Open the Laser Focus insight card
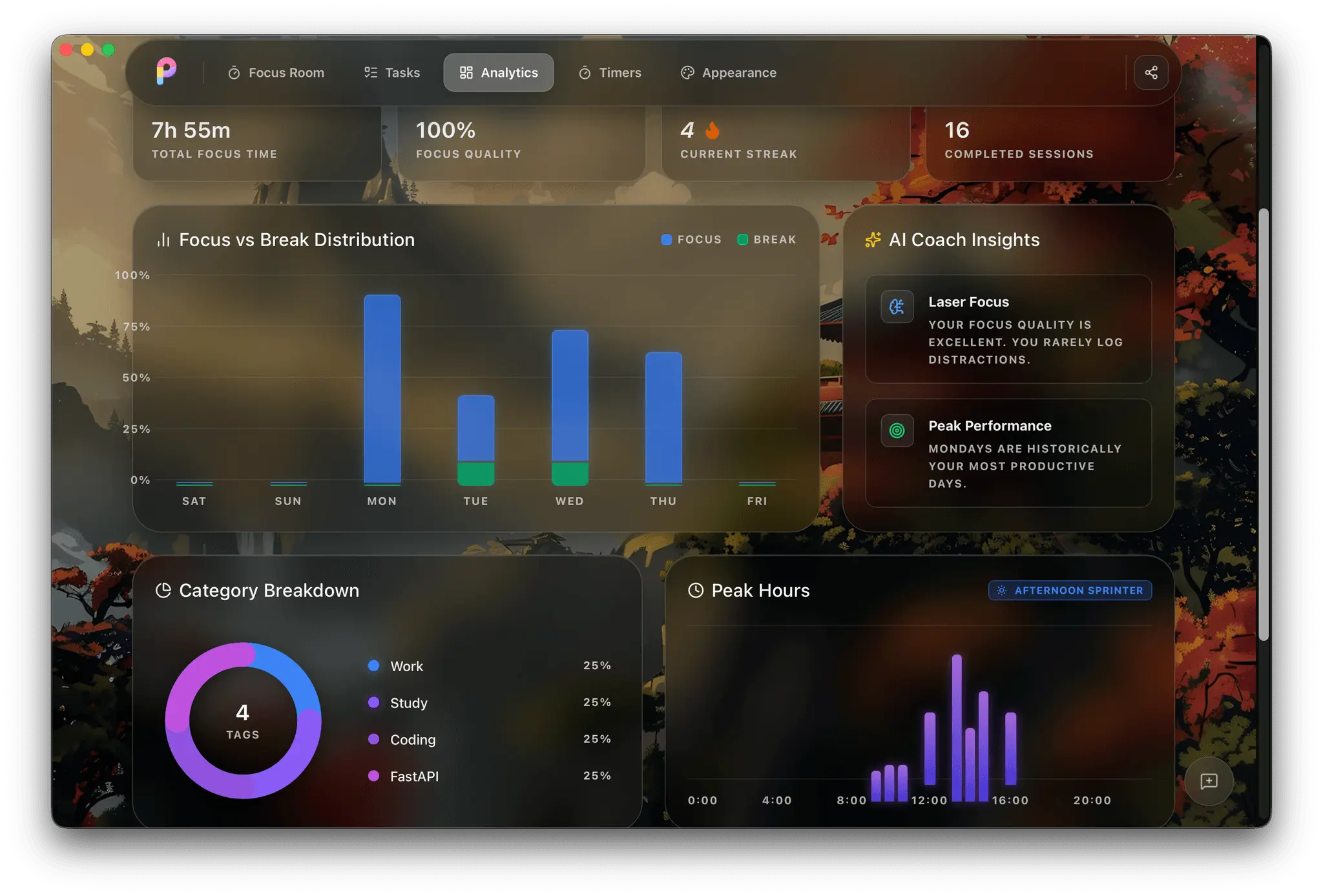The image size is (1323, 896). [1008, 329]
